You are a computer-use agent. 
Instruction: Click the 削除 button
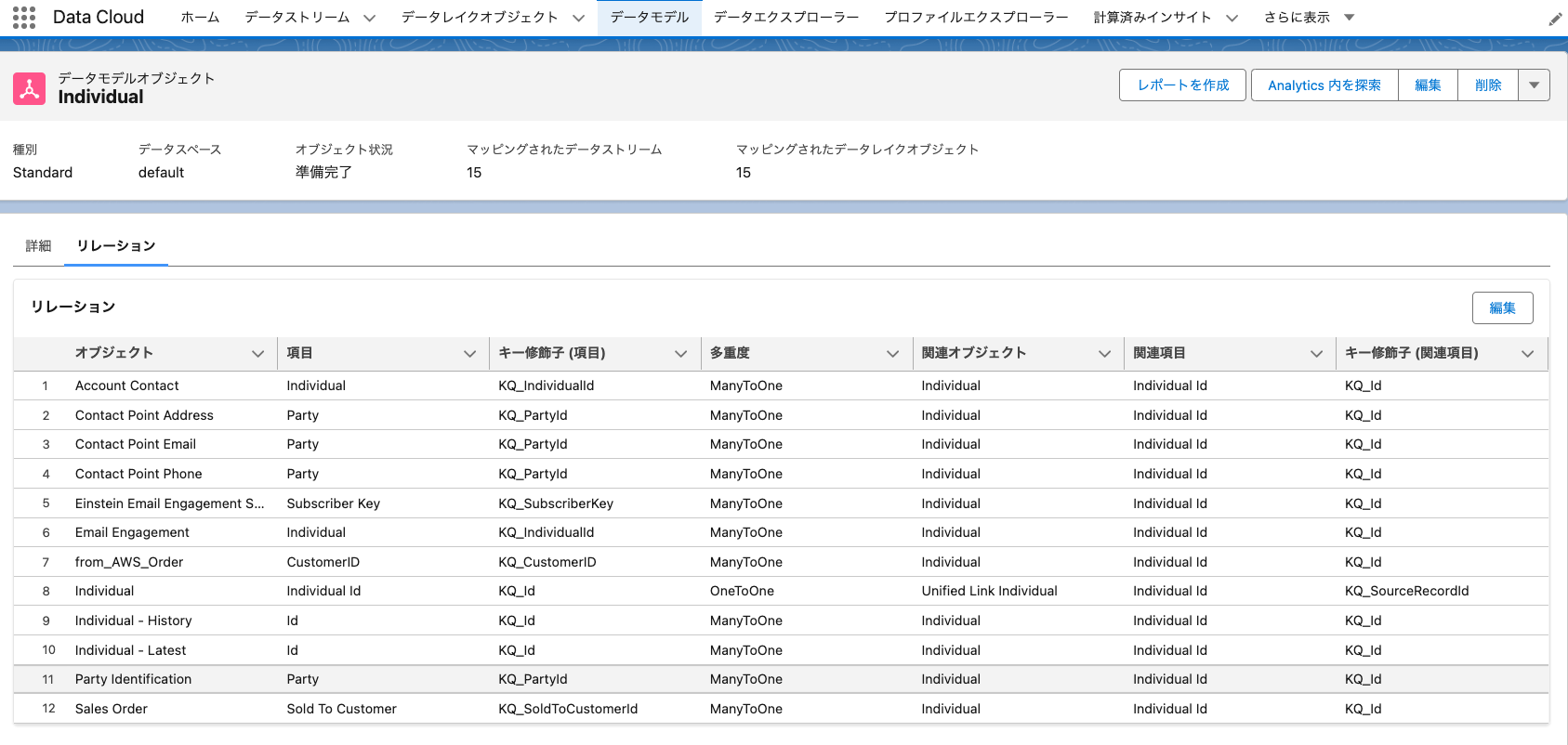(x=1488, y=85)
